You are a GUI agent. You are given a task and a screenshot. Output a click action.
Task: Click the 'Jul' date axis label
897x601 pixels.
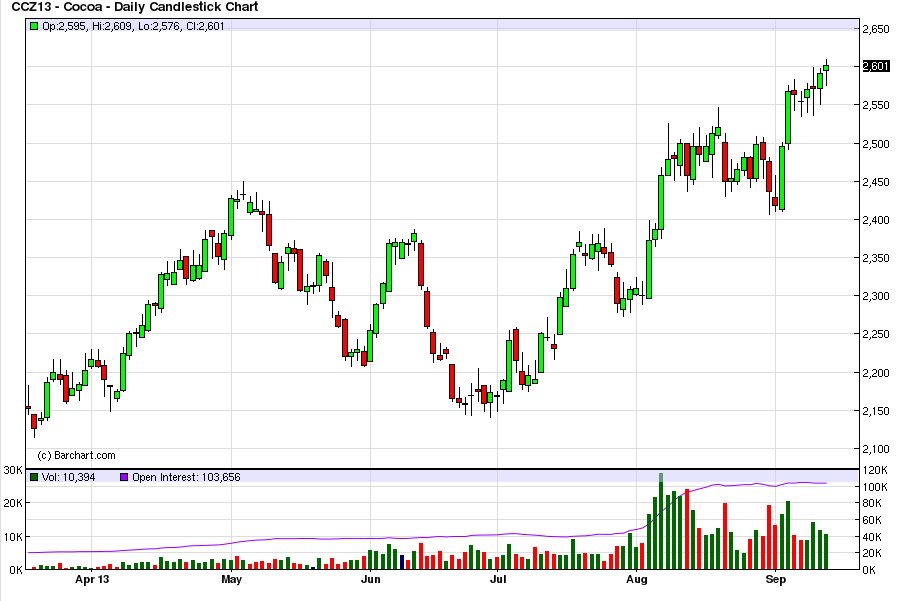coord(498,579)
